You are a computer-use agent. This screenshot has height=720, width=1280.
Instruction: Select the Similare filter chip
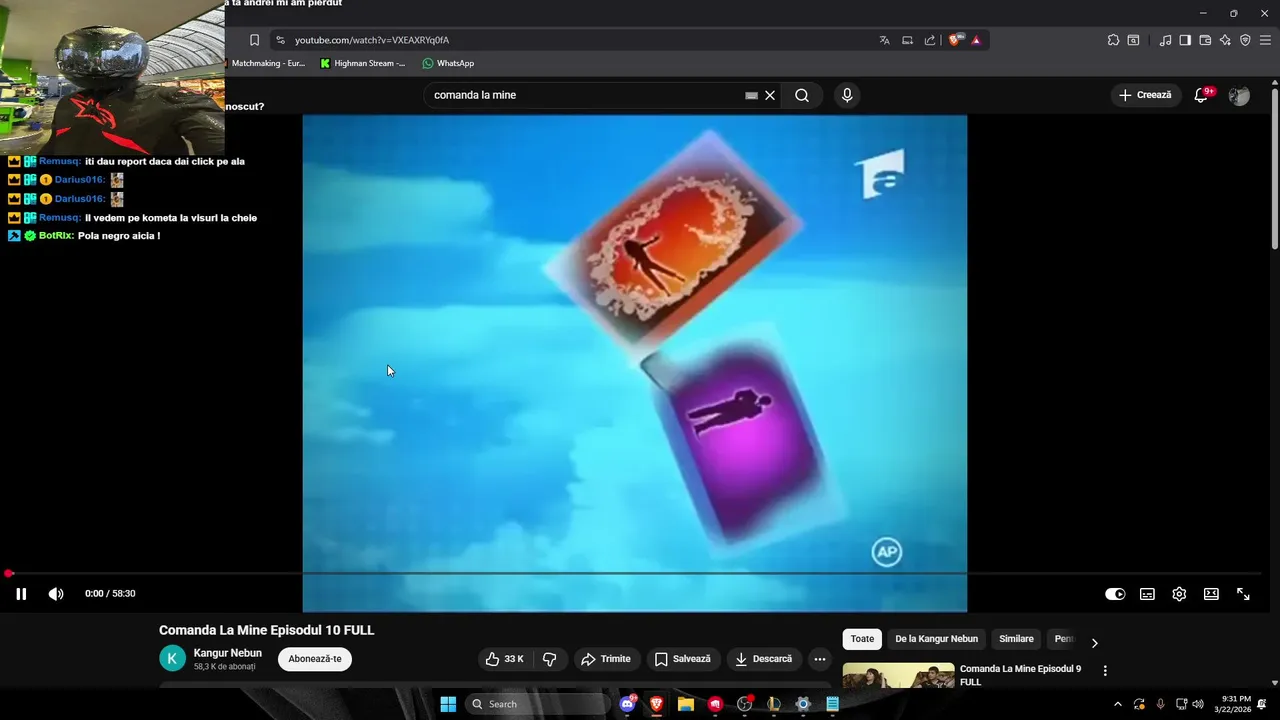pos(1016,639)
